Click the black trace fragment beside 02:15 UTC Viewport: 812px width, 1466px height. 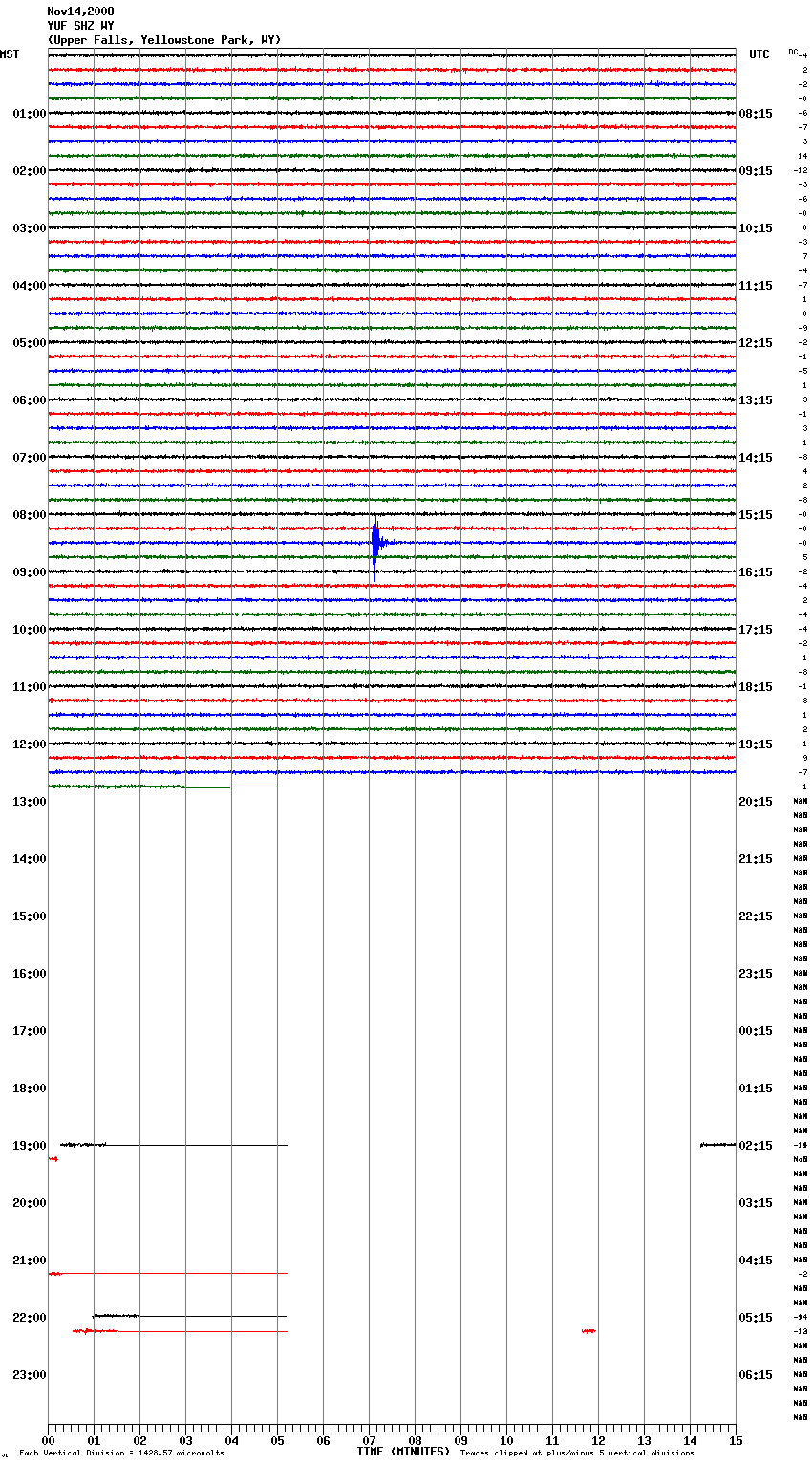(x=717, y=1144)
